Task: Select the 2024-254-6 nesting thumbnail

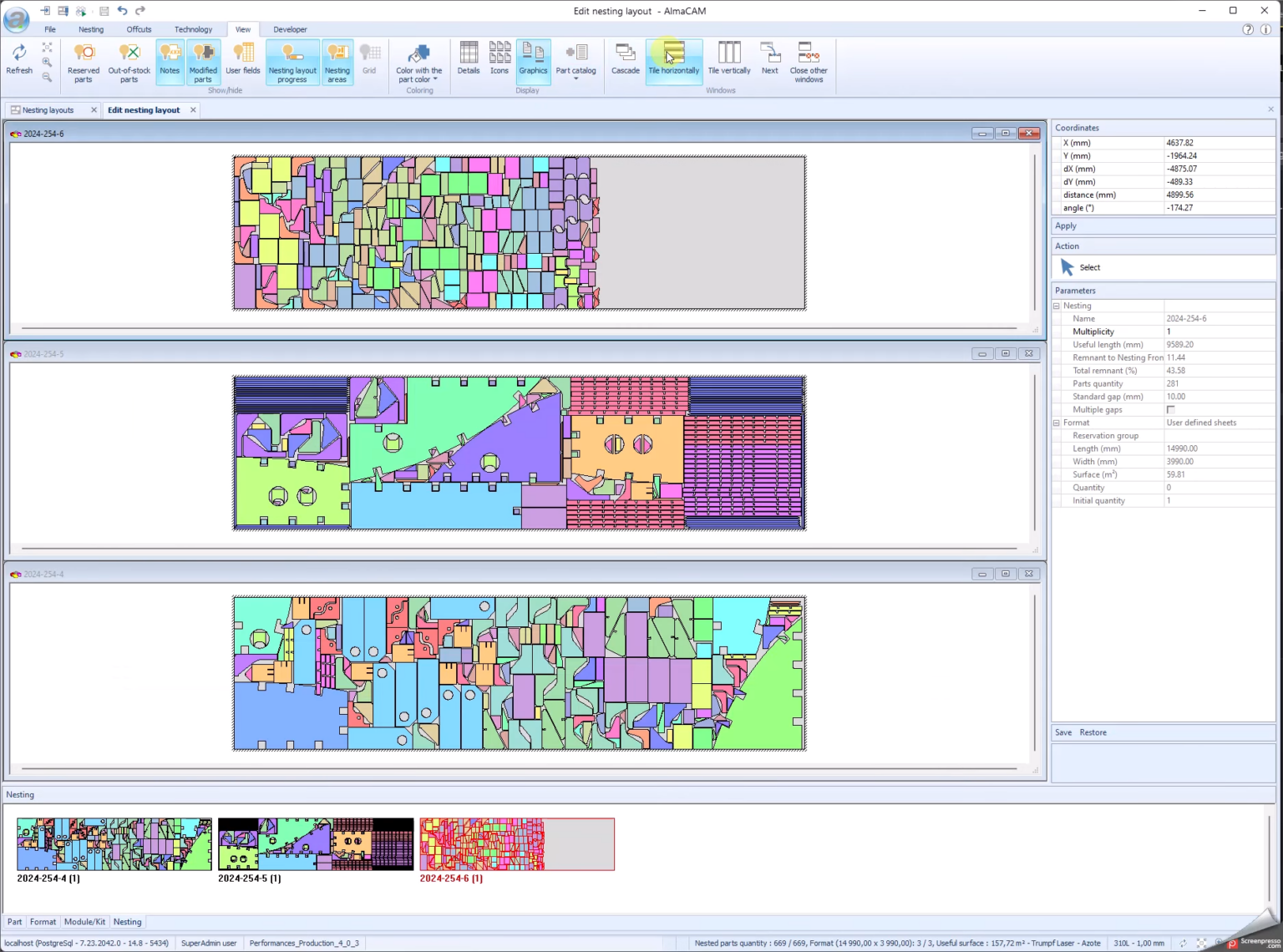Action: (516, 844)
